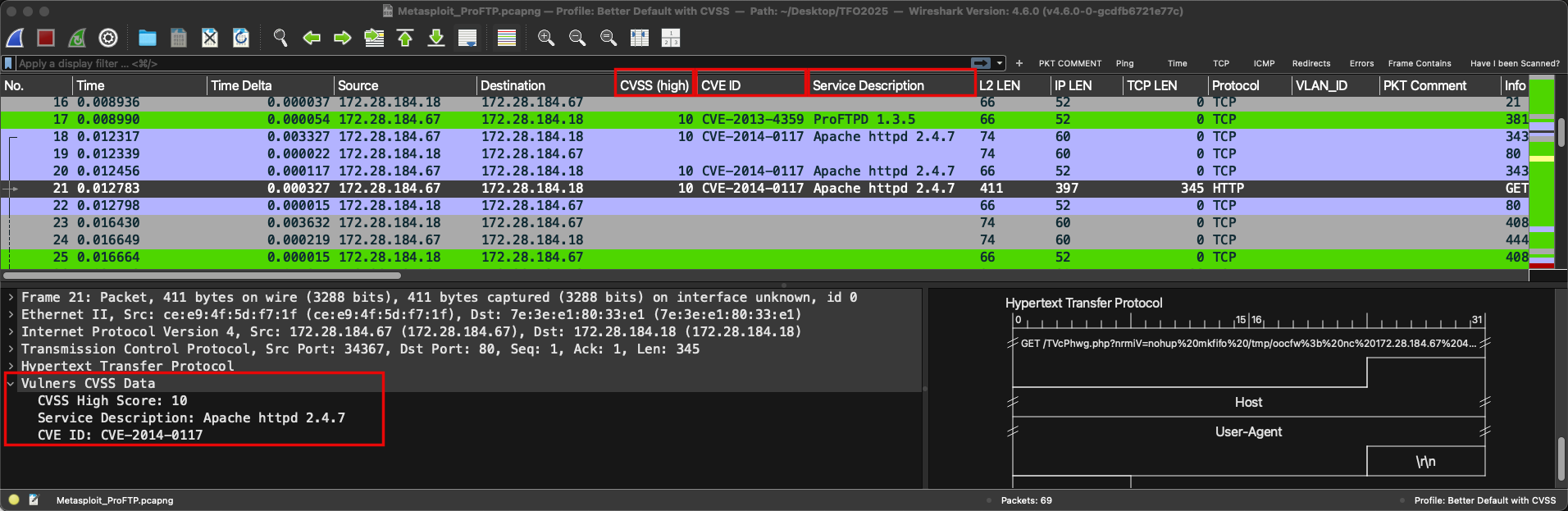Close this capture file
1568x511 pixels.
point(210,38)
